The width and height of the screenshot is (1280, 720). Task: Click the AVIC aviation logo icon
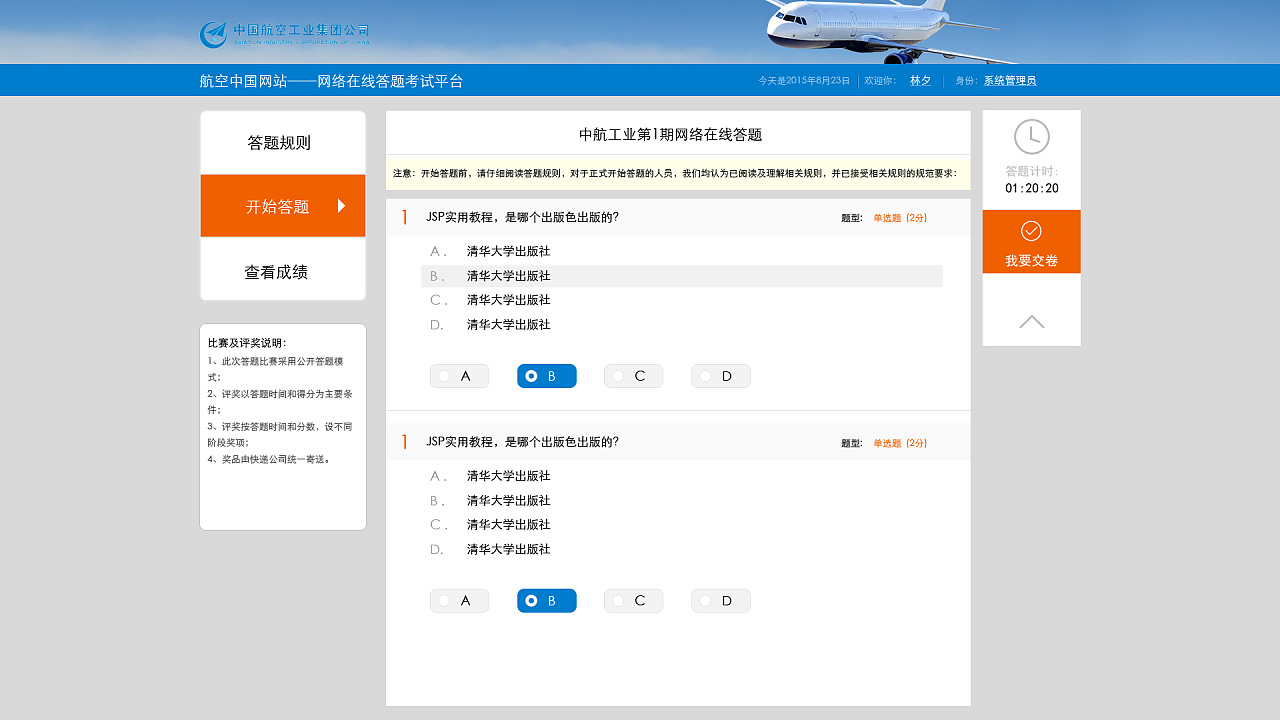[x=213, y=31]
